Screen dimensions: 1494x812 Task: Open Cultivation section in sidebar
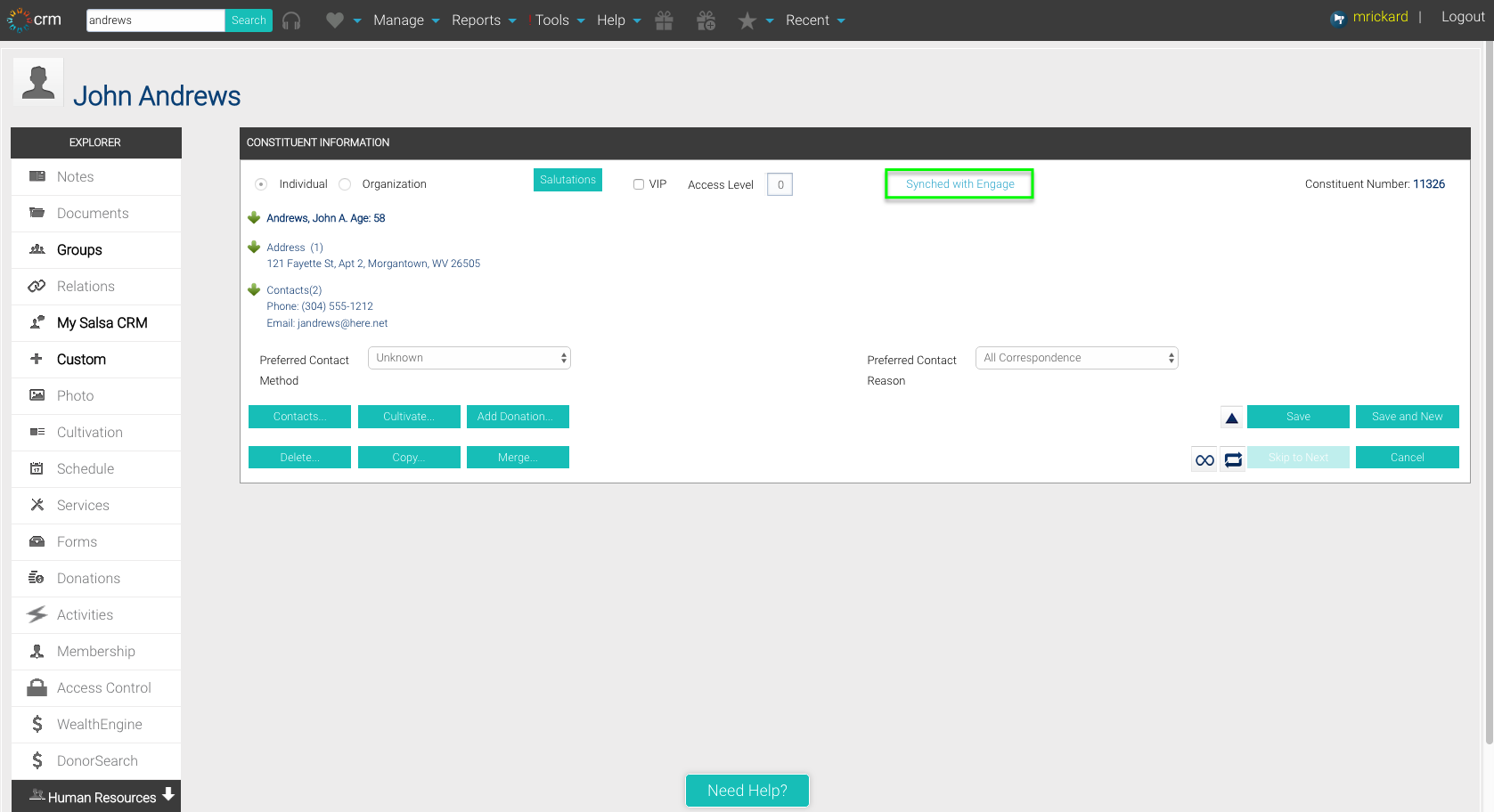coord(96,433)
